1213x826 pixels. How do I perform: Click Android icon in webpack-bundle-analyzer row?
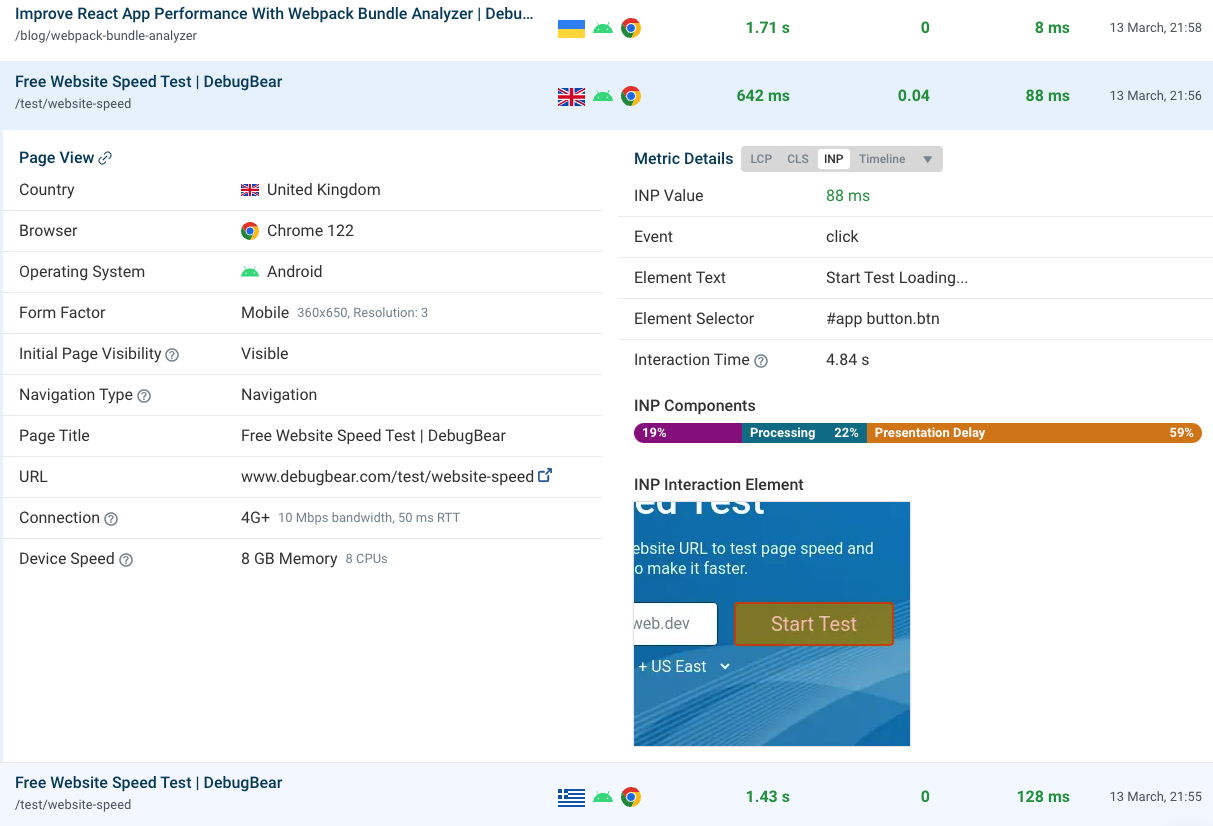[x=602, y=28]
